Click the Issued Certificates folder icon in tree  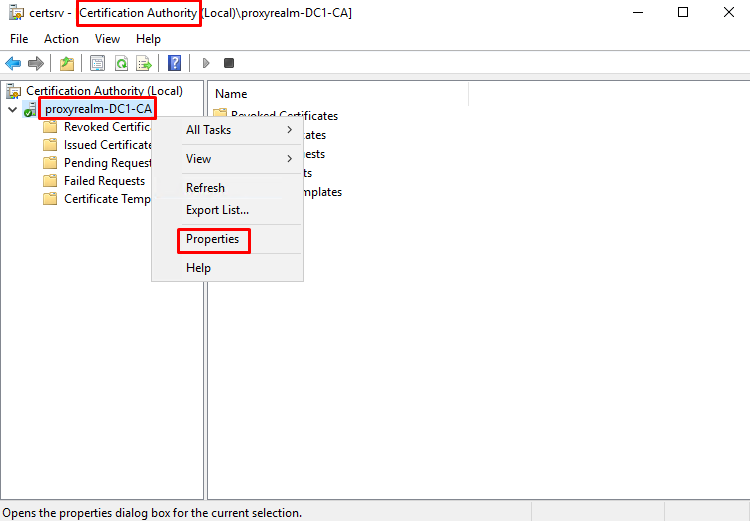pyautogui.click(x=50, y=145)
